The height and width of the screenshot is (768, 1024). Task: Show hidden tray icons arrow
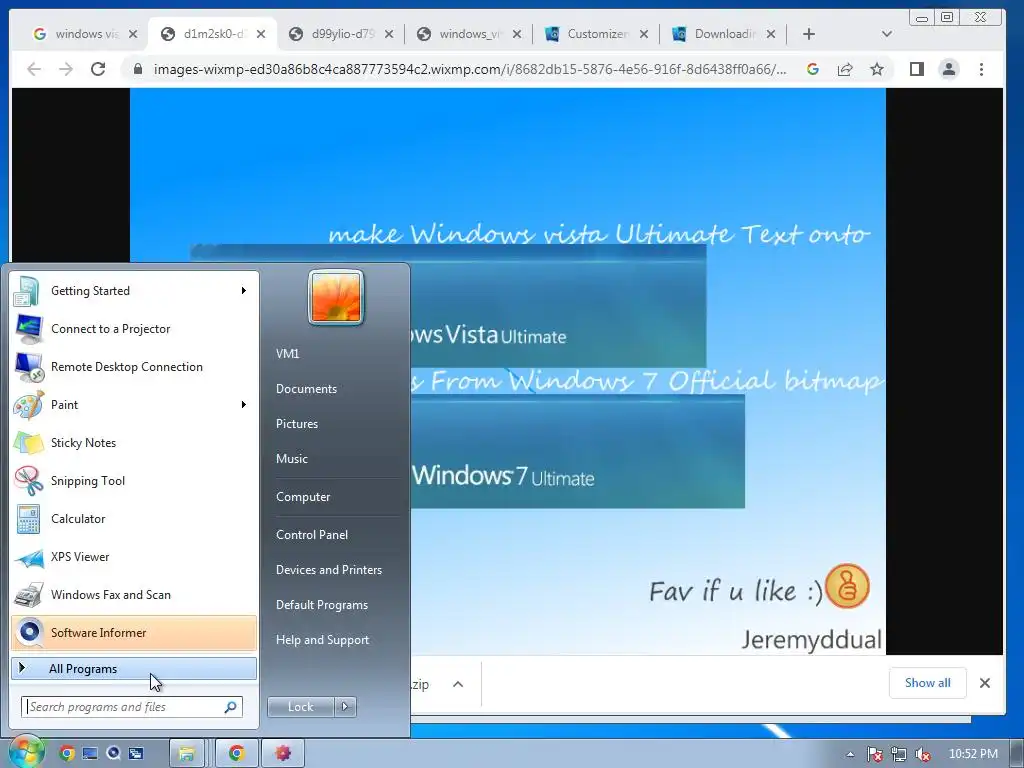pyautogui.click(x=850, y=754)
